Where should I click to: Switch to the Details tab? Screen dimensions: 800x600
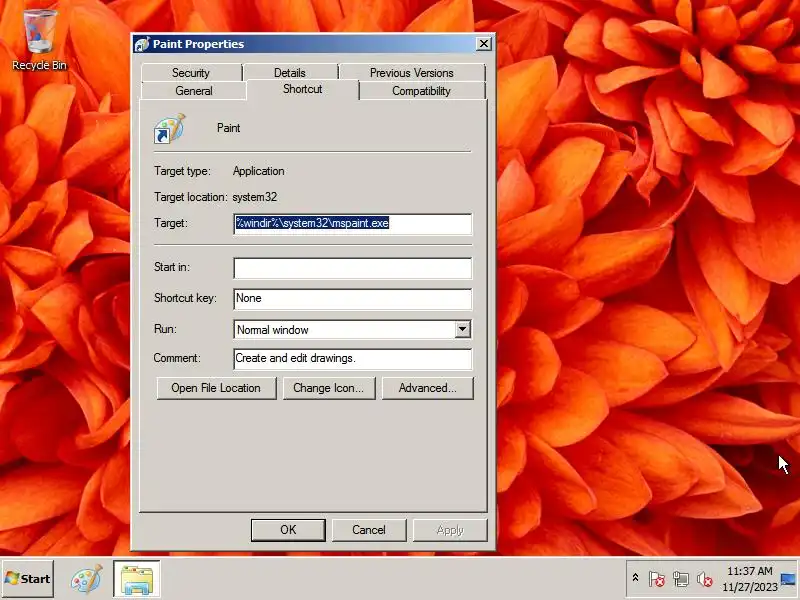click(x=290, y=72)
